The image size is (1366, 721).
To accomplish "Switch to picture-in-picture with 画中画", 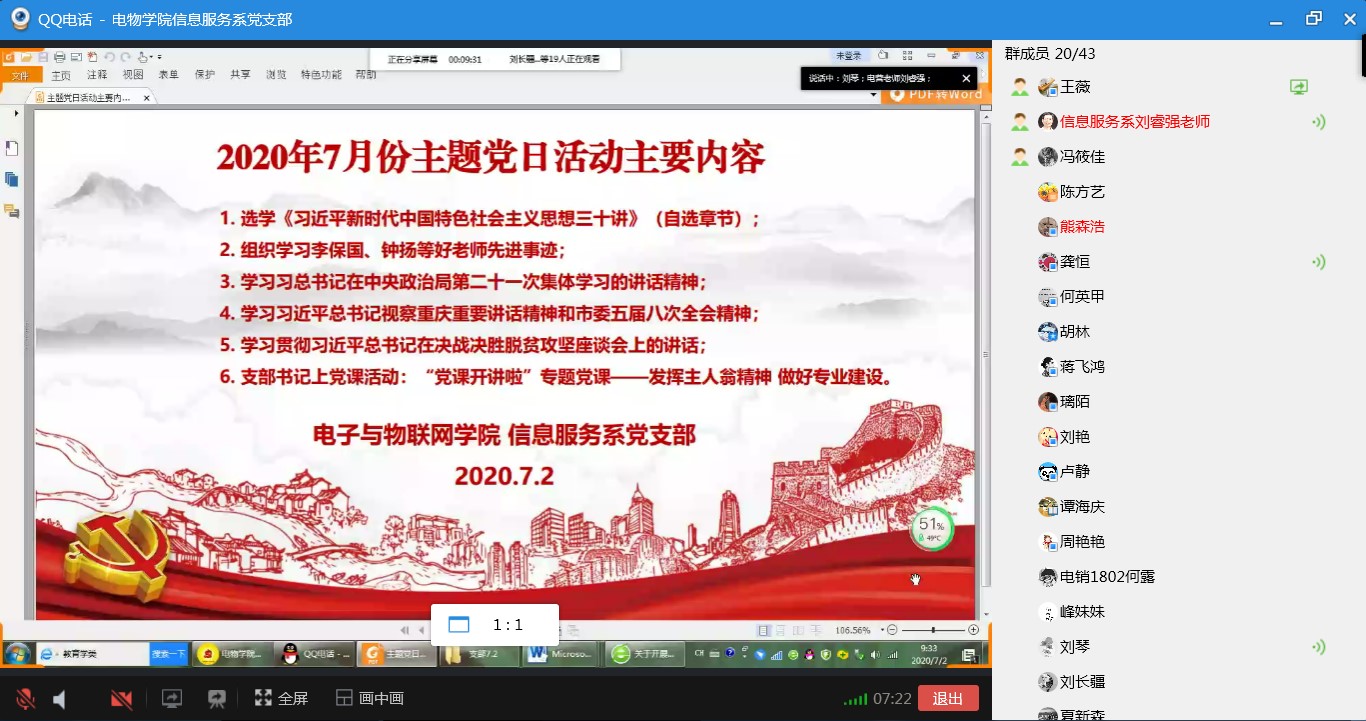I will coord(369,699).
